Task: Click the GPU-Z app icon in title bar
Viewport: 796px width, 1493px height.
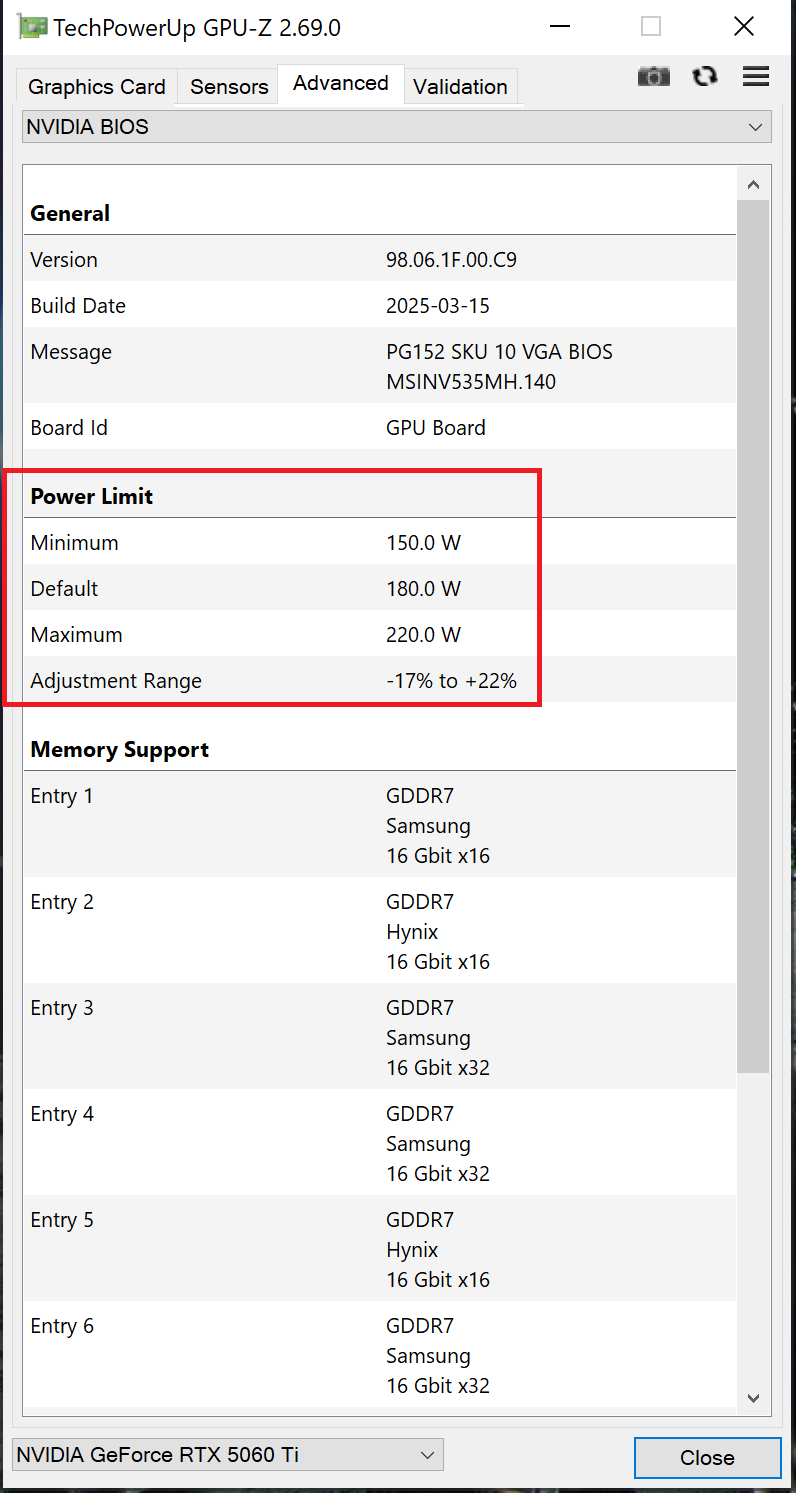Action: (x=33, y=28)
